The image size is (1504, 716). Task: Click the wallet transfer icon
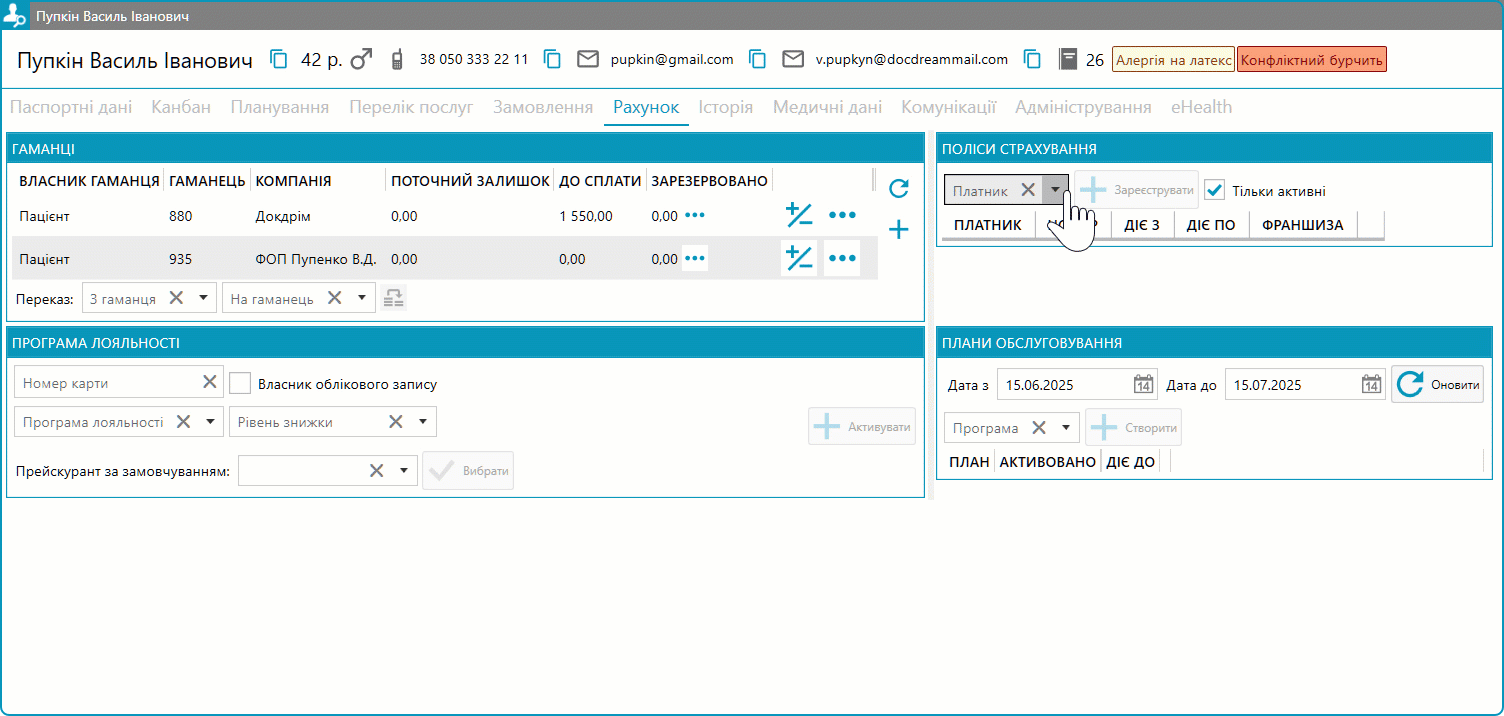(394, 298)
